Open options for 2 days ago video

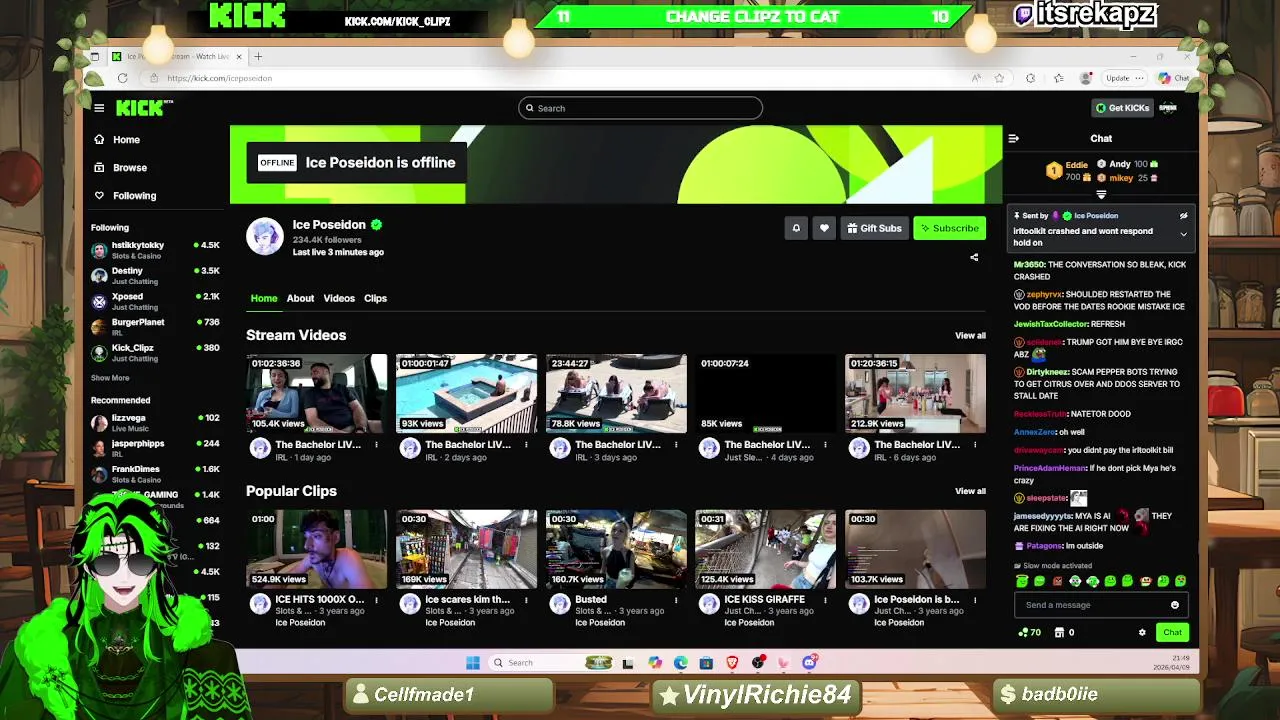(x=526, y=445)
